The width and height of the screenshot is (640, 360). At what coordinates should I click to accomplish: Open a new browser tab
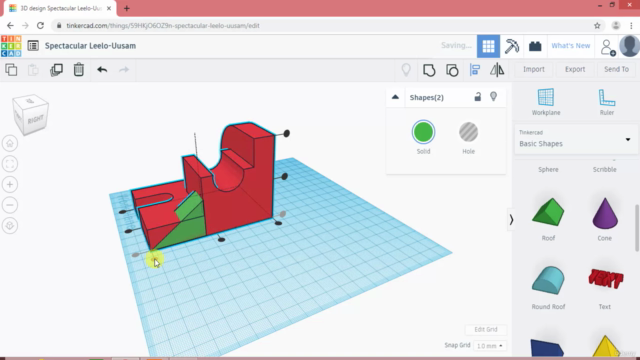click(x=127, y=8)
